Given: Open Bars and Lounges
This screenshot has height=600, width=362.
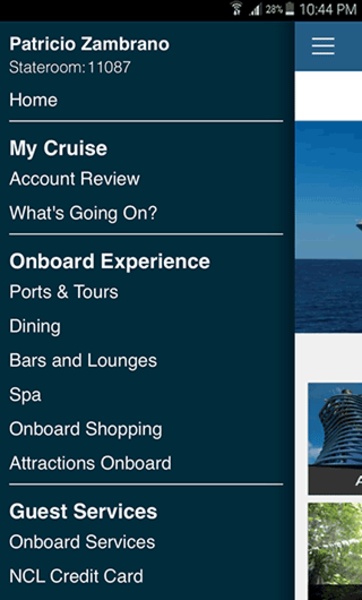Looking at the screenshot, I should pyautogui.click(x=83, y=360).
